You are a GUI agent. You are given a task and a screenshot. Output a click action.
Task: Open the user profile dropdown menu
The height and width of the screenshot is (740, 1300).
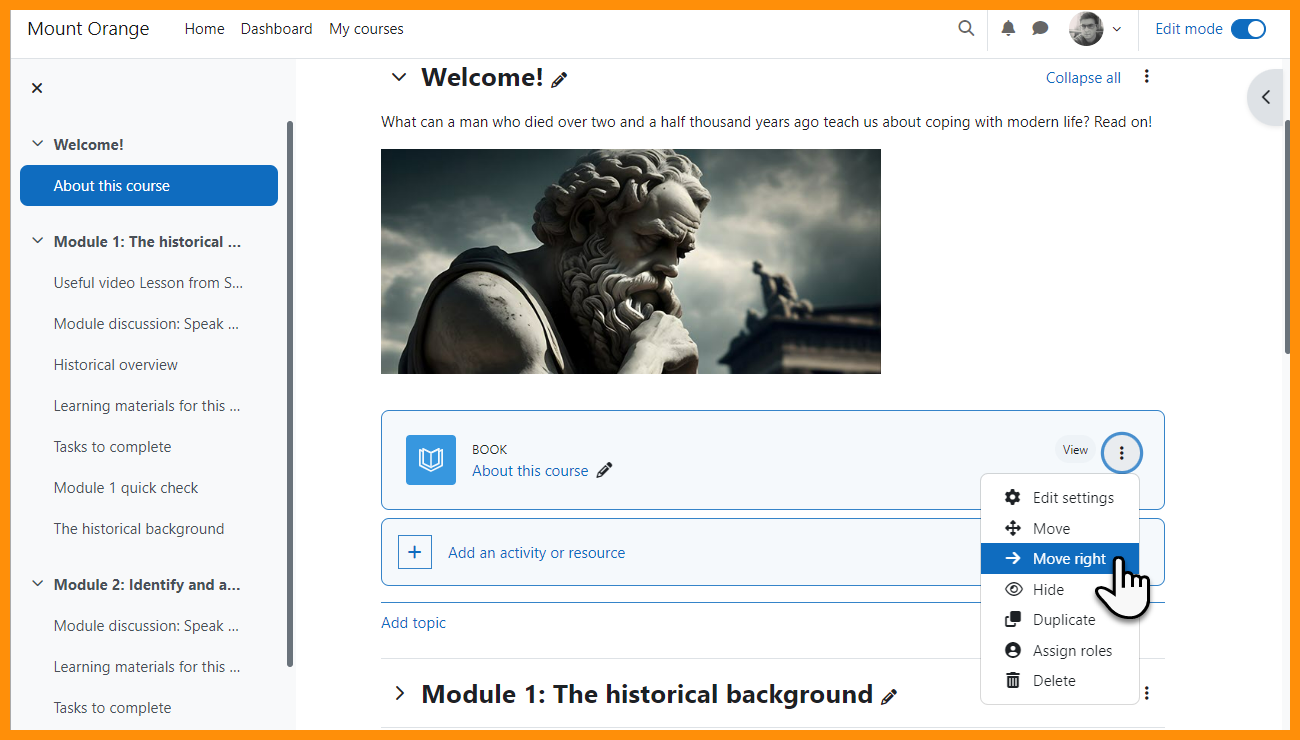click(x=1095, y=29)
